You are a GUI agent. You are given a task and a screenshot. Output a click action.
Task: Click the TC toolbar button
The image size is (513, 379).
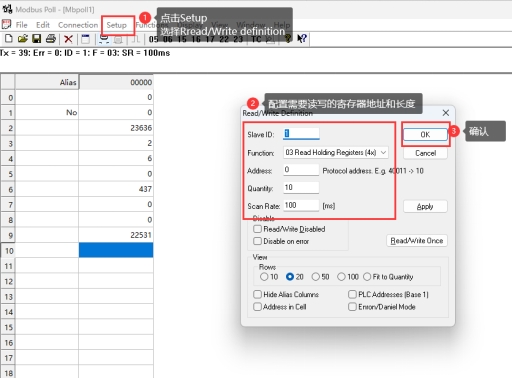(x=256, y=39)
